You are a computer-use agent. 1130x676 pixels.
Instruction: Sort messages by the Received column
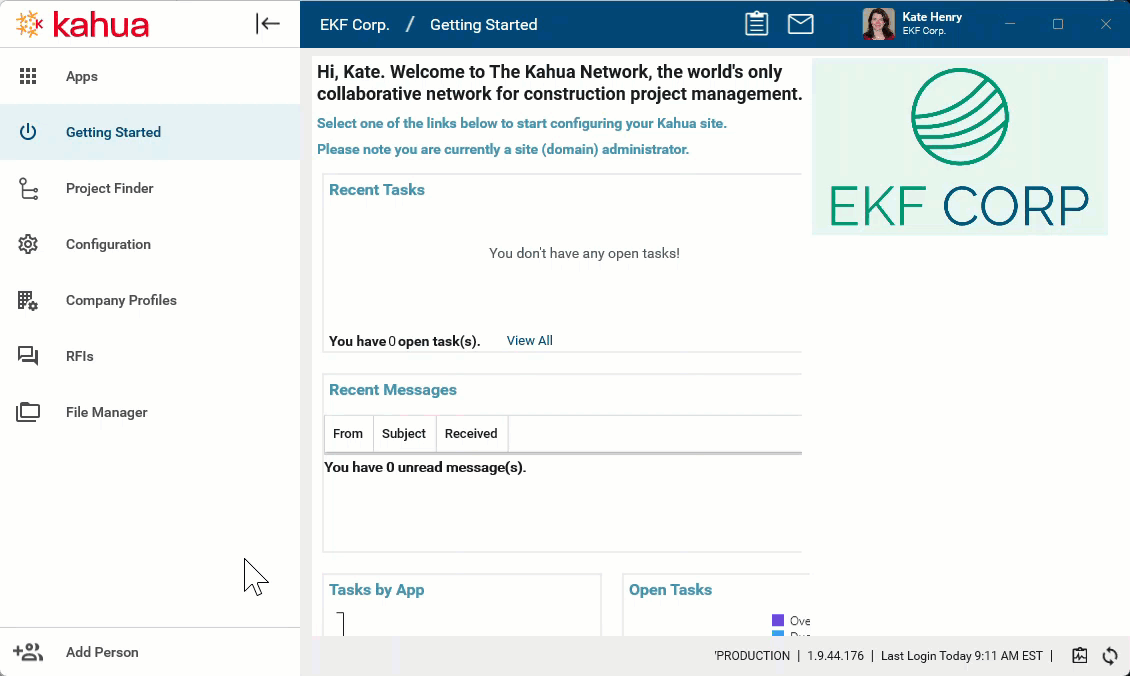point(471,434)
